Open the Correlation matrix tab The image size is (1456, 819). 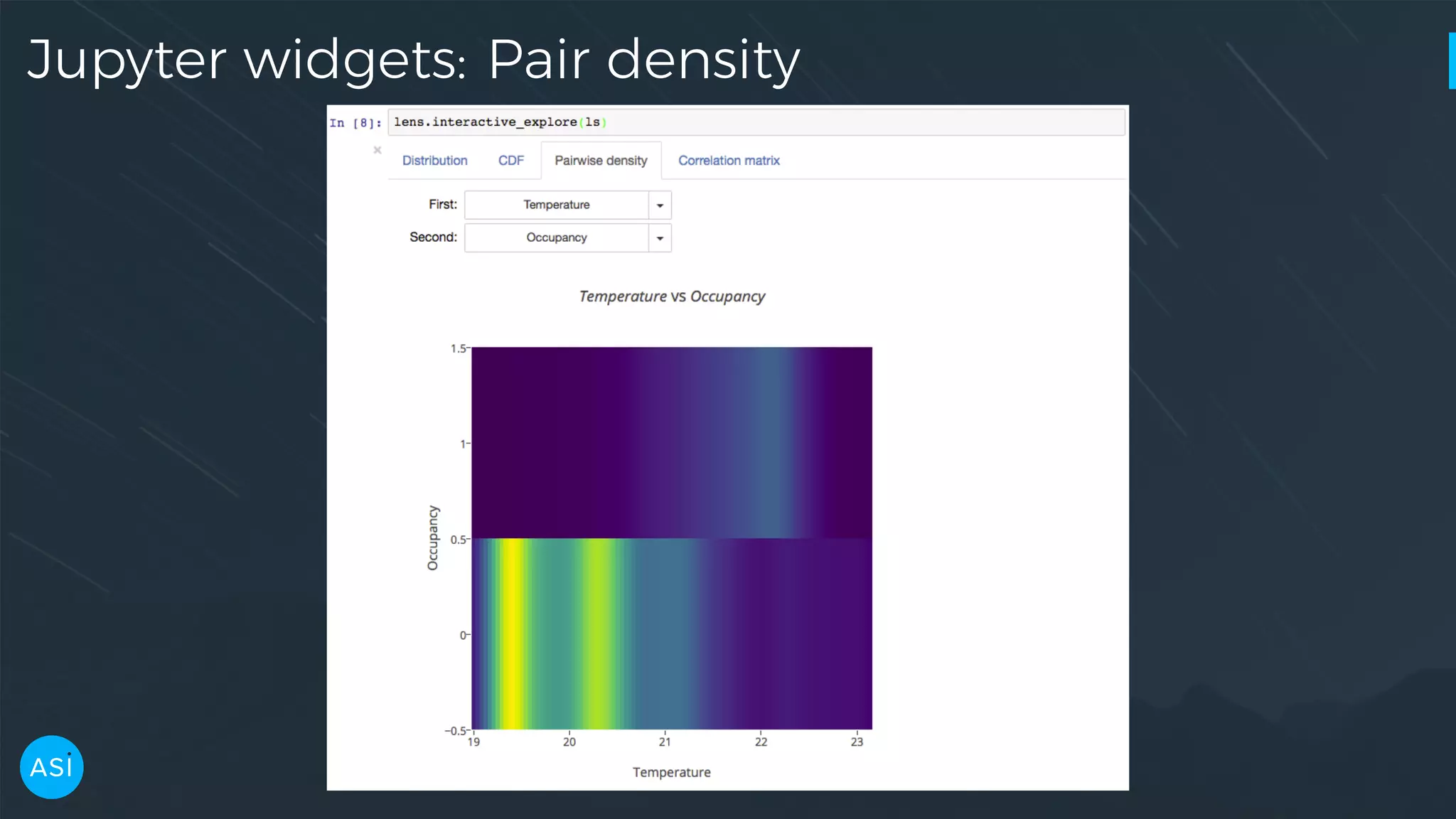click(729, 161)
